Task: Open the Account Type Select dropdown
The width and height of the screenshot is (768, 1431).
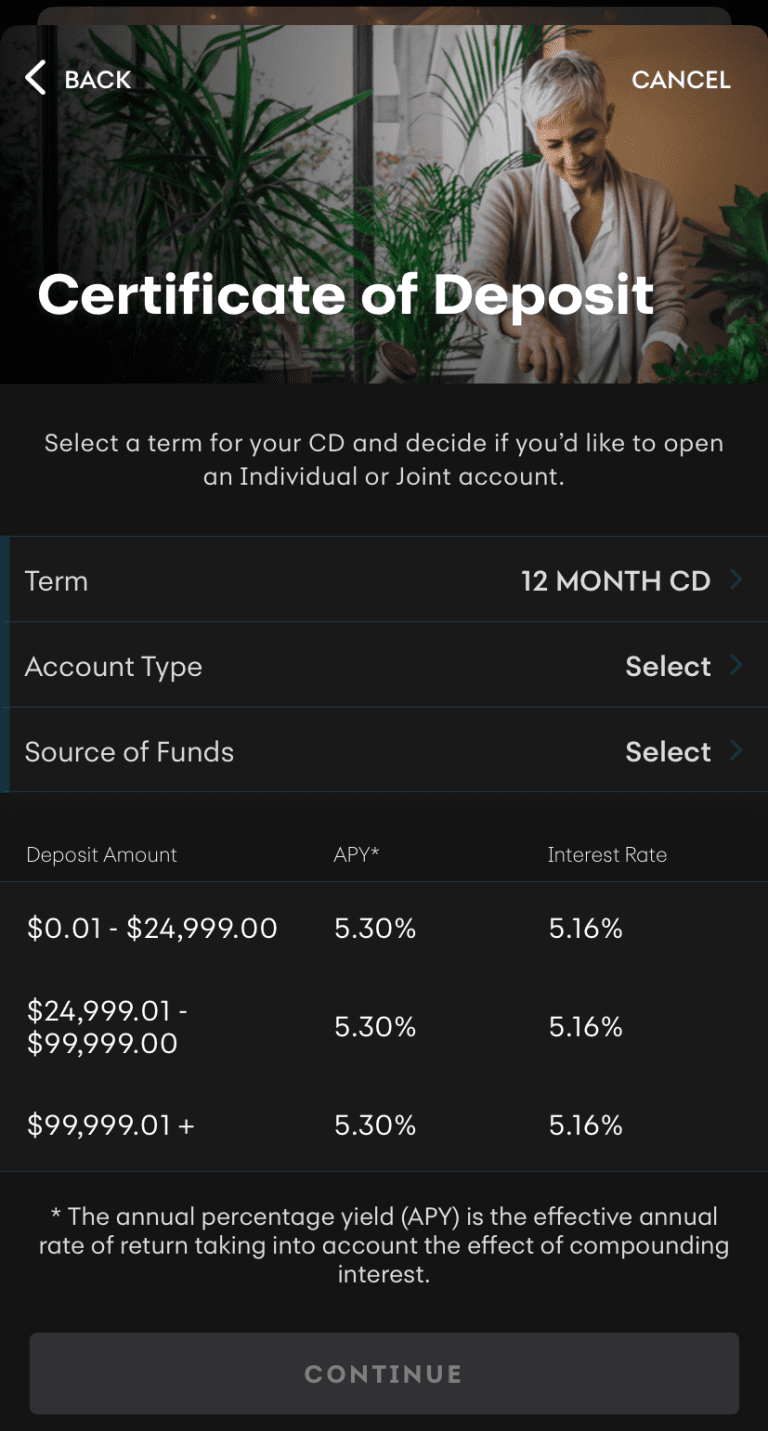Action: coord(667,666)
